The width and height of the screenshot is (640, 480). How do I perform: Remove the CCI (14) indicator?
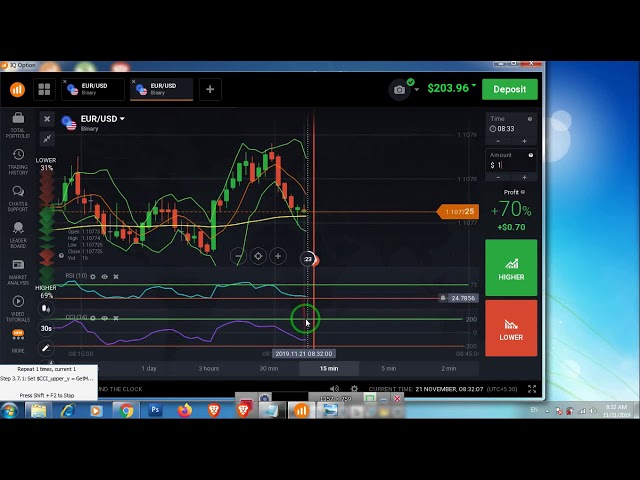[116, 318]
